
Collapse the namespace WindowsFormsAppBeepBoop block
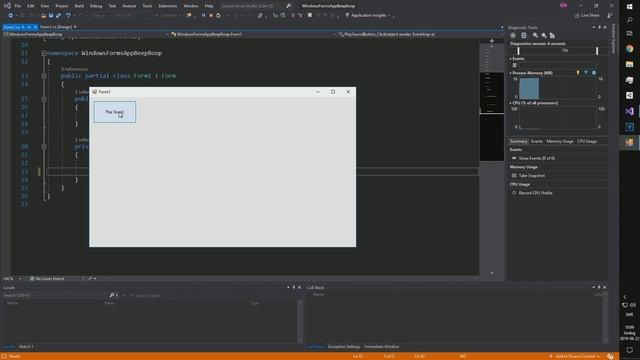(x=44, y=53)
